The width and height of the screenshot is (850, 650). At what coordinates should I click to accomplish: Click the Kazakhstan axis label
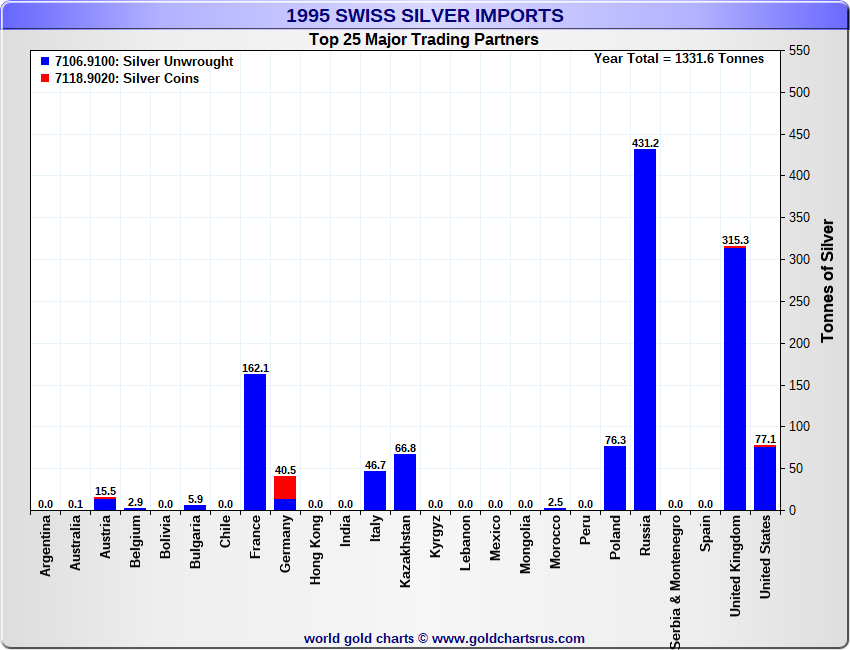pyautogui.click(x=405, y=551)
